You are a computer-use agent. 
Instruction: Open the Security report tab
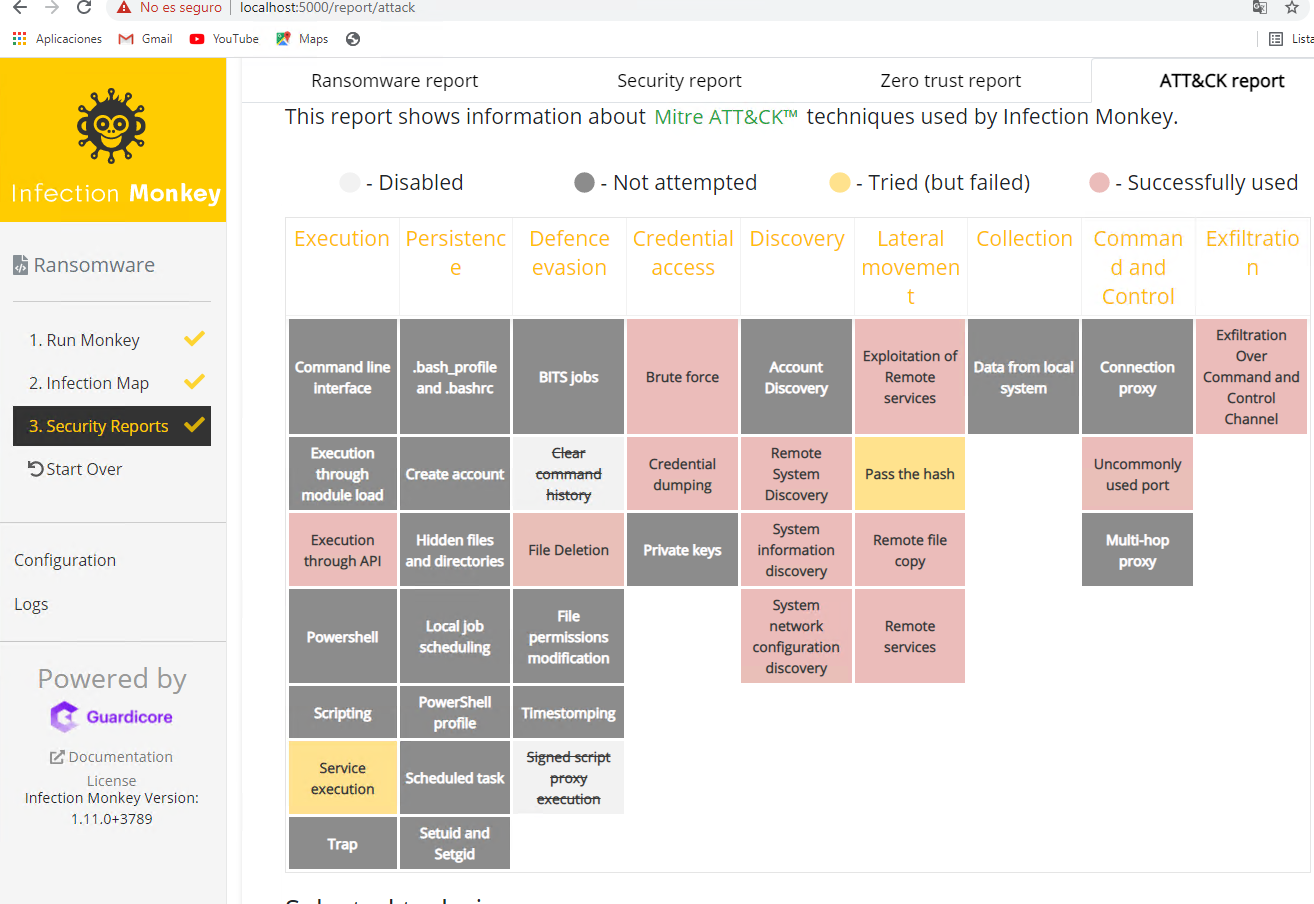point(679,81)
